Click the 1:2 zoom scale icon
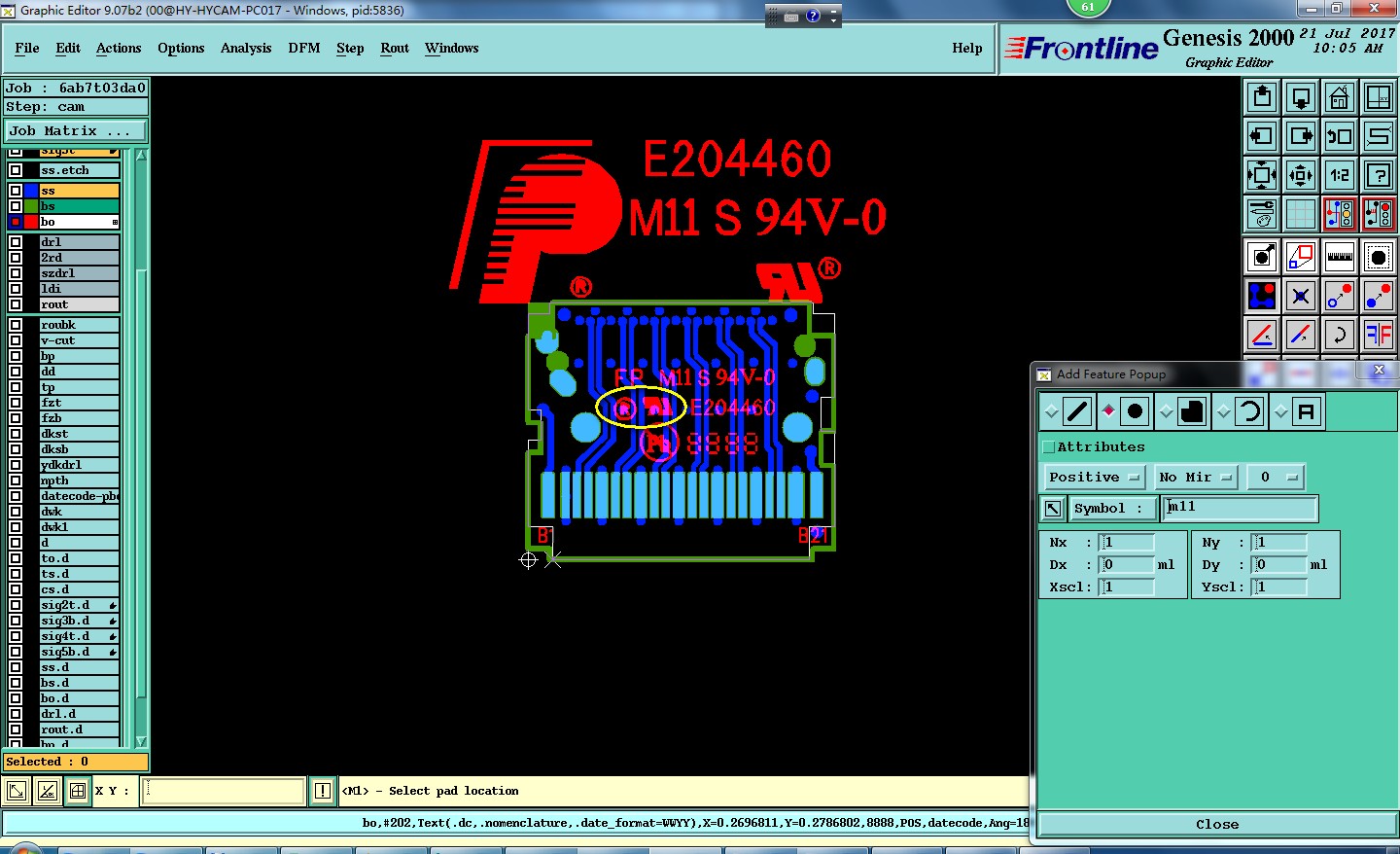This screenshot has height=854, width=1400. point(1340,175)
